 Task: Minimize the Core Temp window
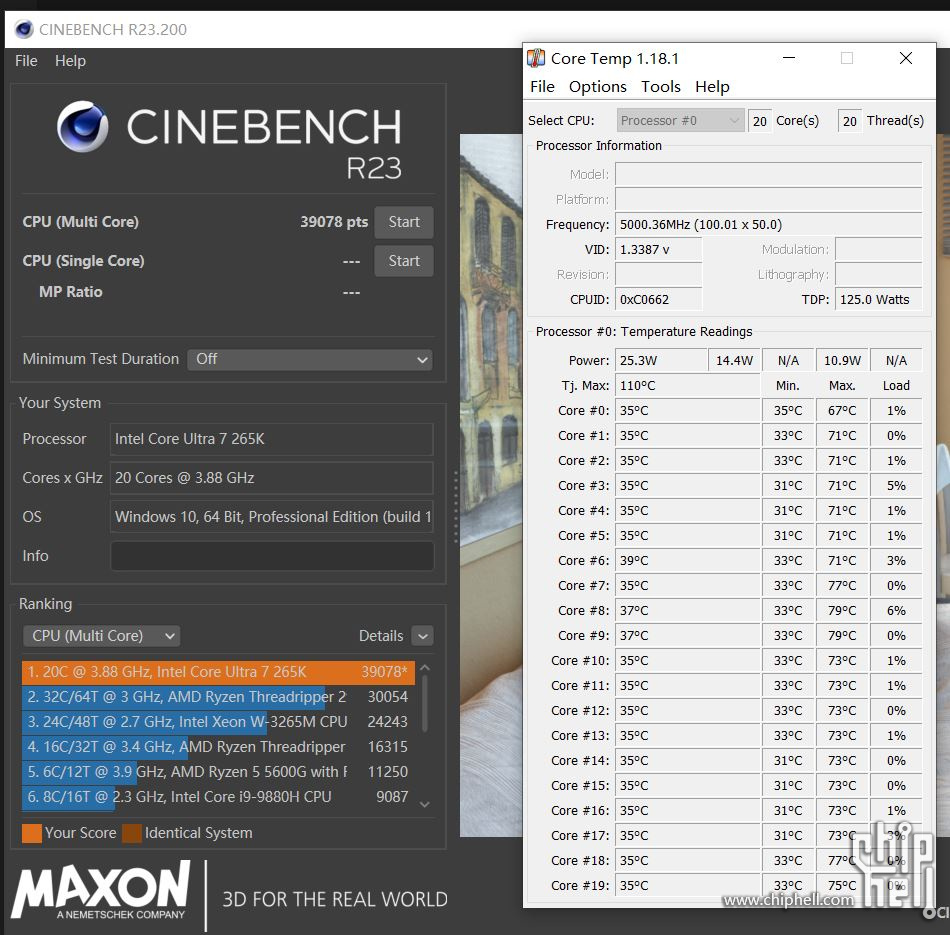click(x=789, y=58)
